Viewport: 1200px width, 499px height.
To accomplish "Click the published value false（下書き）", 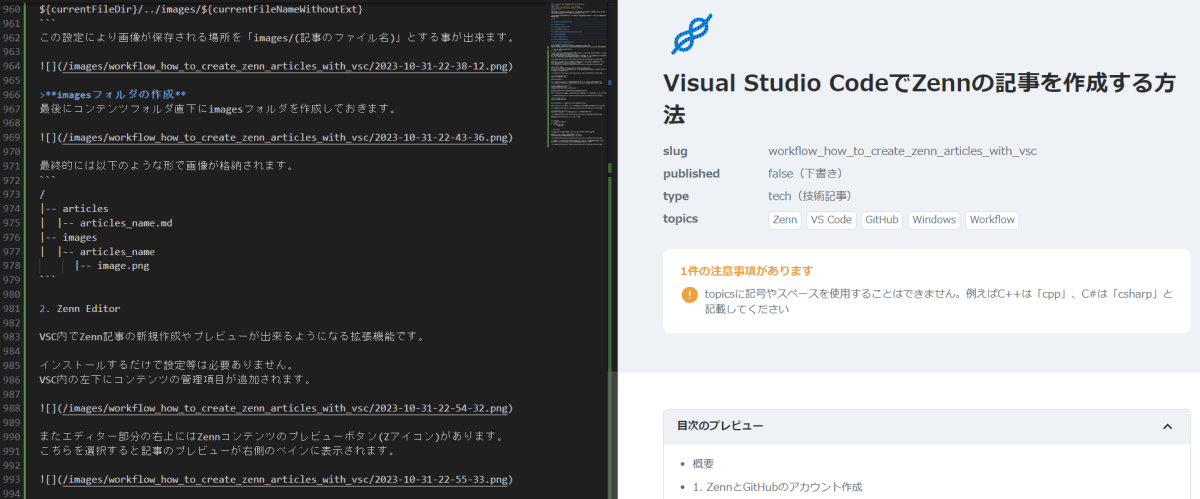I will 809,174.
